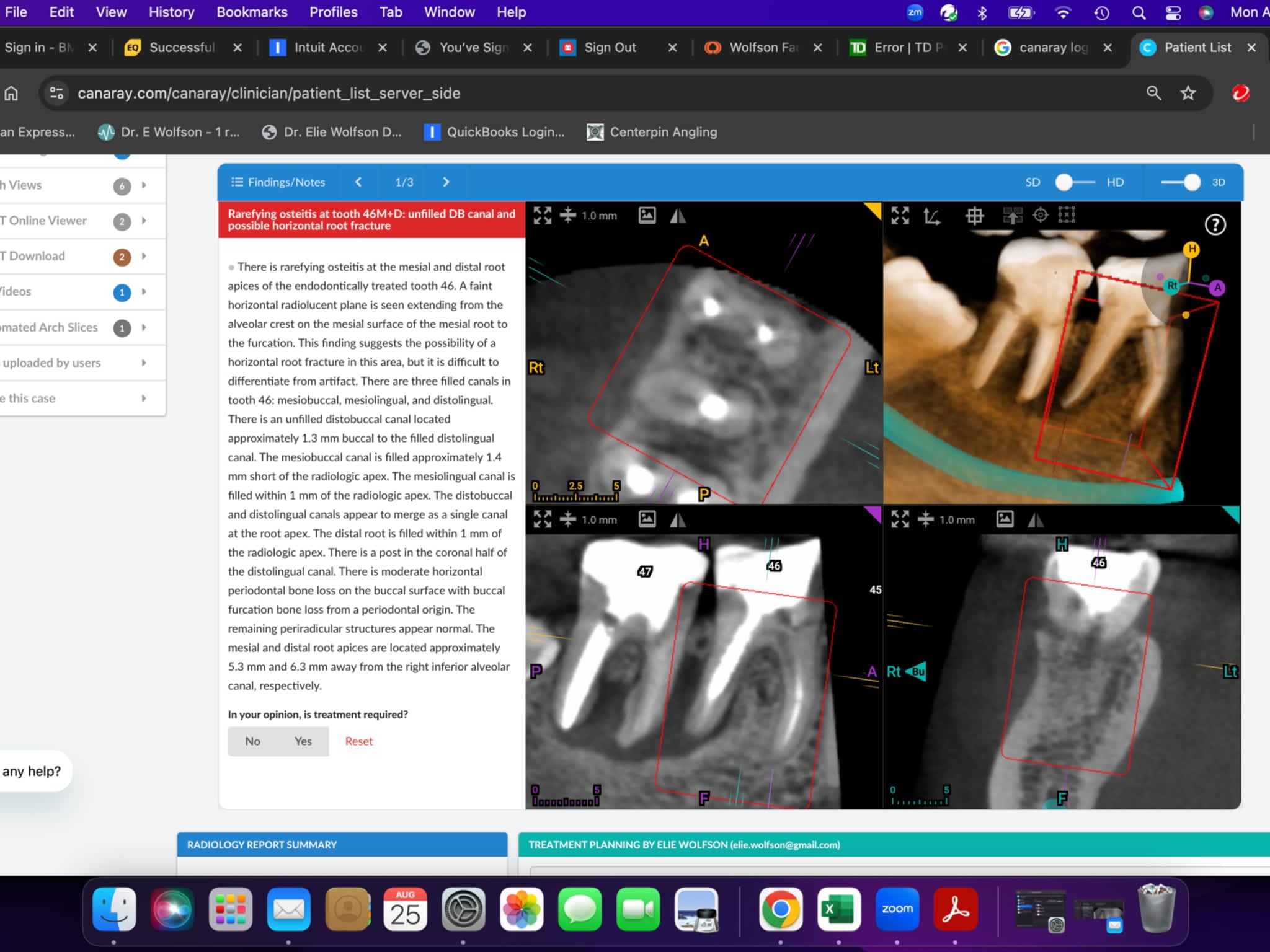Click the axial view 1.0 mm thickness value
Image resolution: width=1270 pixels, height=952 pixels.
(599, 216)
